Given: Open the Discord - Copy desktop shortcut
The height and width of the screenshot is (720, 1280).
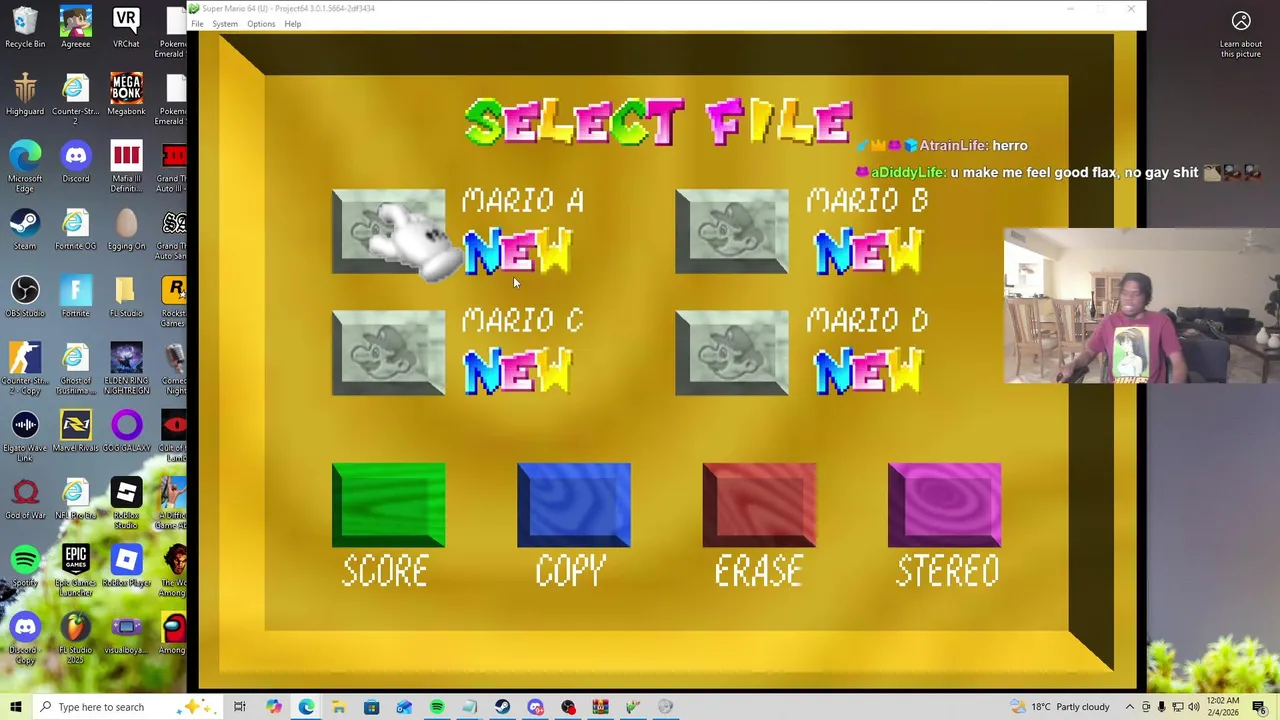Looking at the screenshot, I should click(25, 637).
